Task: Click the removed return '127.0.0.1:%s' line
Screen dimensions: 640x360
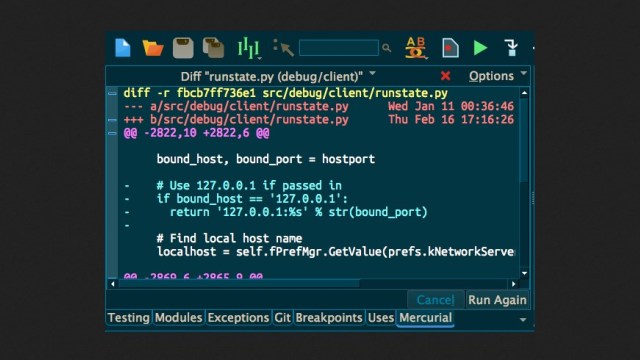Action: [x=298, y=212]
